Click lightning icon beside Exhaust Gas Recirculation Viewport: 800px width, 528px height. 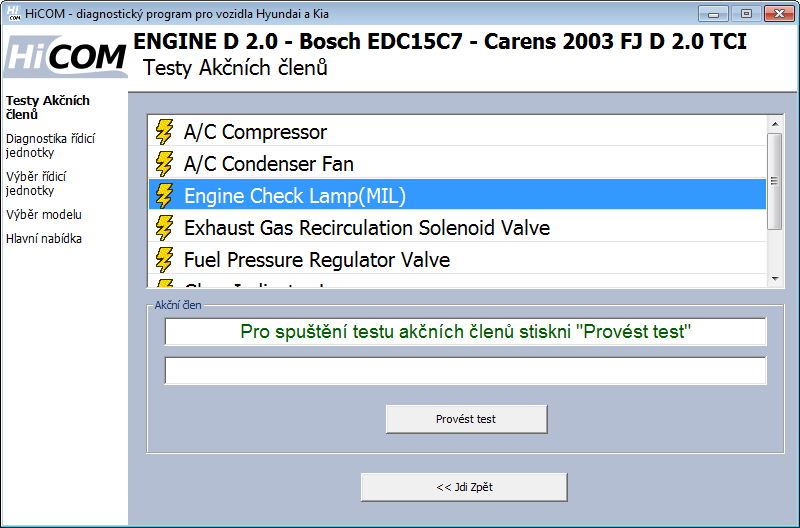pos(163,228)
